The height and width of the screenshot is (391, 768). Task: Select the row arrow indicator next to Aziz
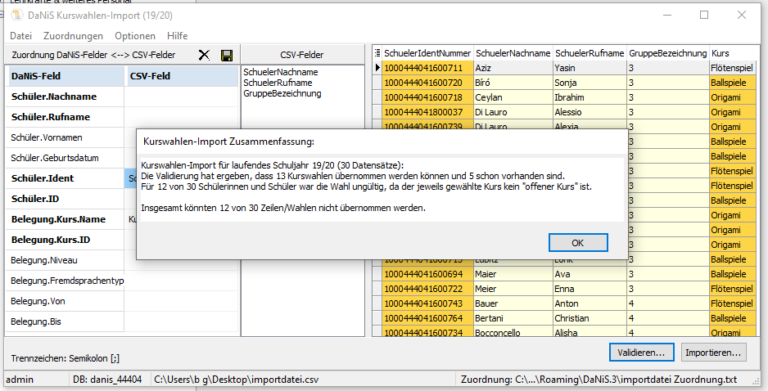pos(377,68)
